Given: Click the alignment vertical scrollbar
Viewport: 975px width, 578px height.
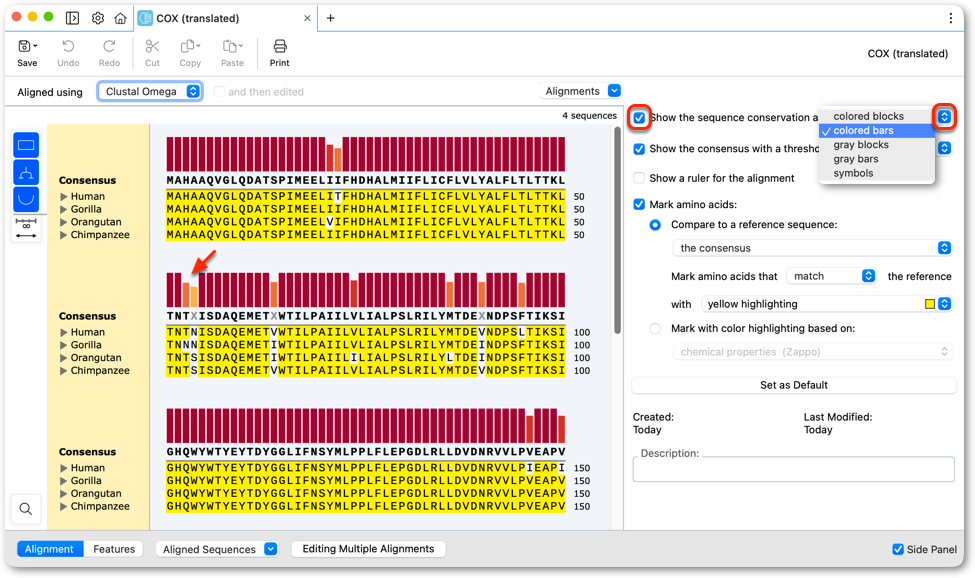Looking at the screenshot, I should pos(617,230).
